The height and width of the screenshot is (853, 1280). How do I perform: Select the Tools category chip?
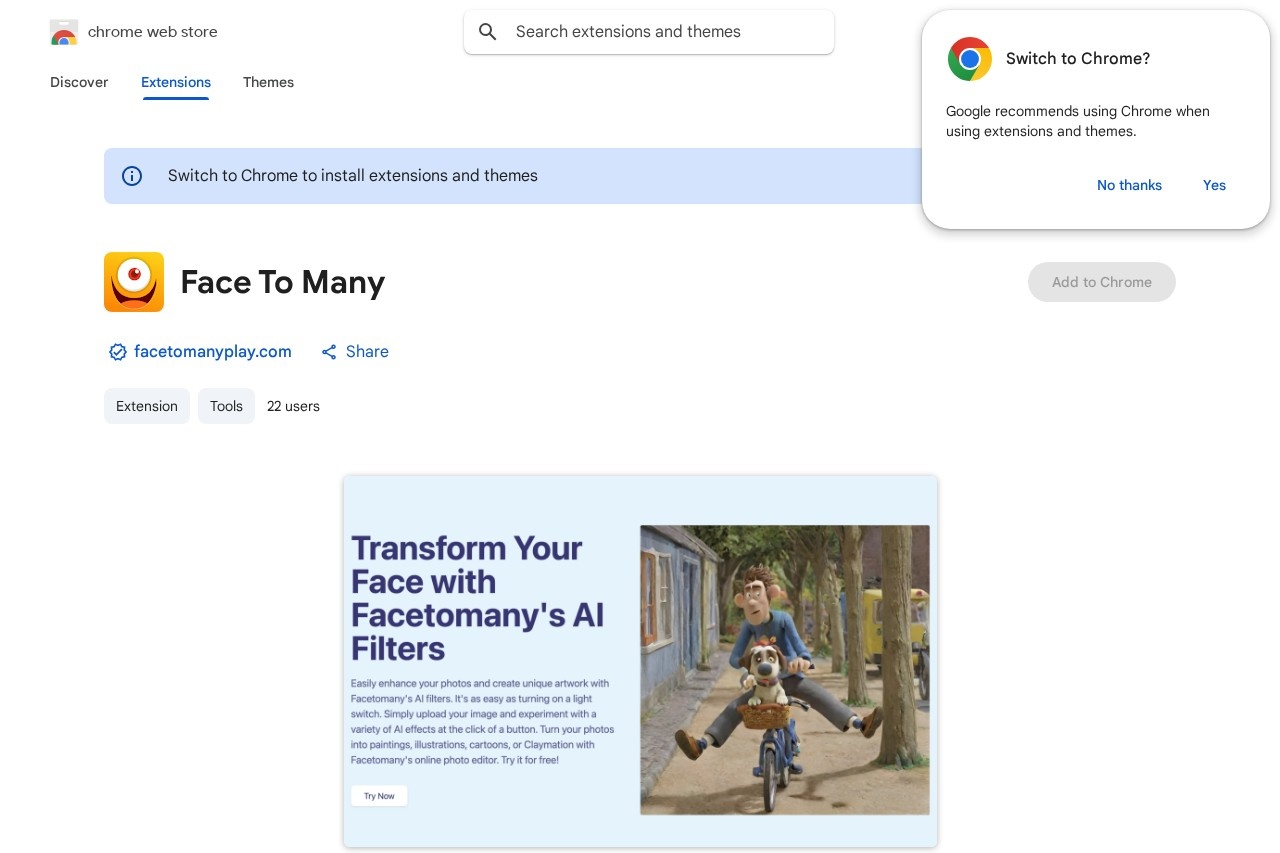pos(226,406)
